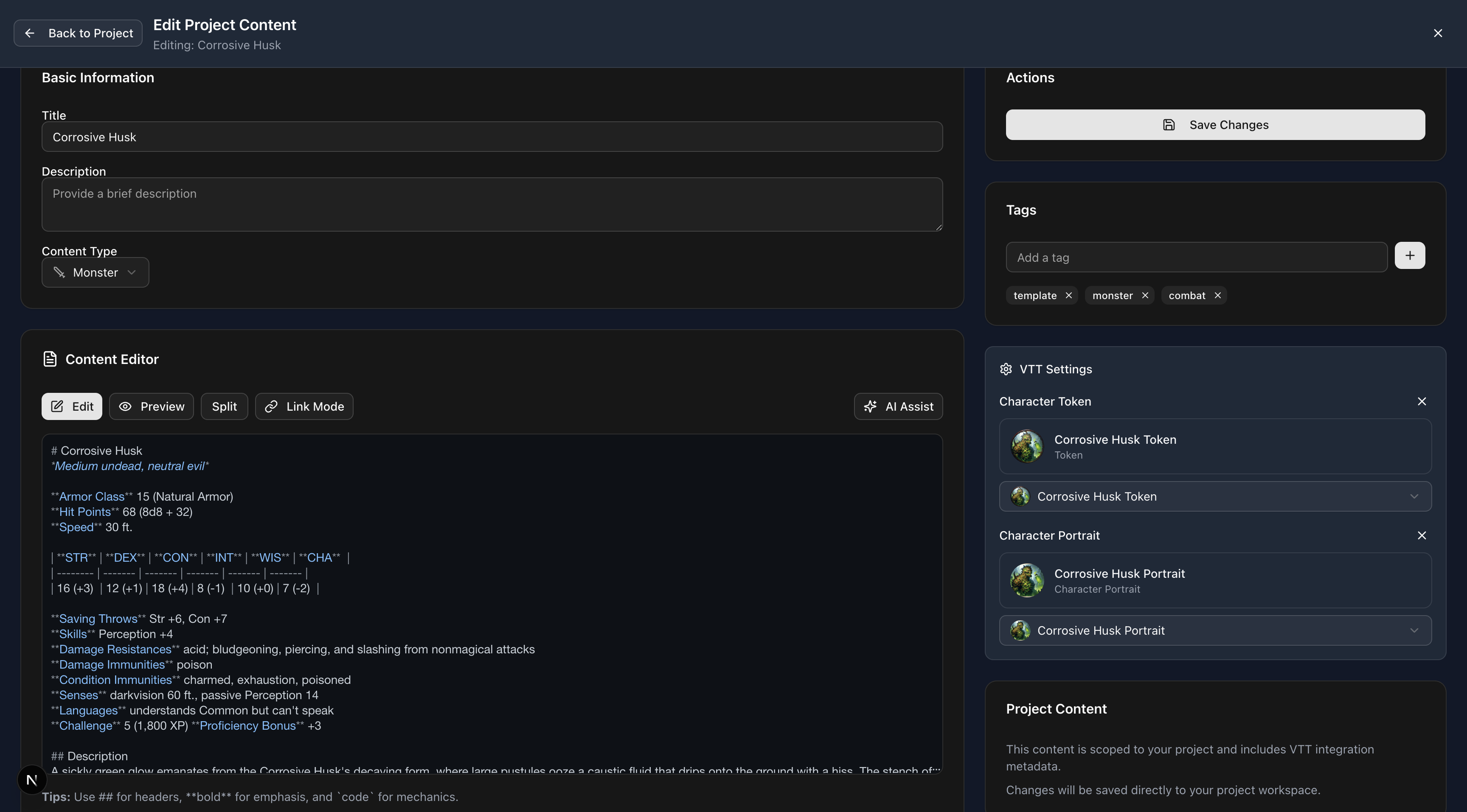The image size is (1467, 812).
Task: Switch to Split view
Action: (225, 406)
